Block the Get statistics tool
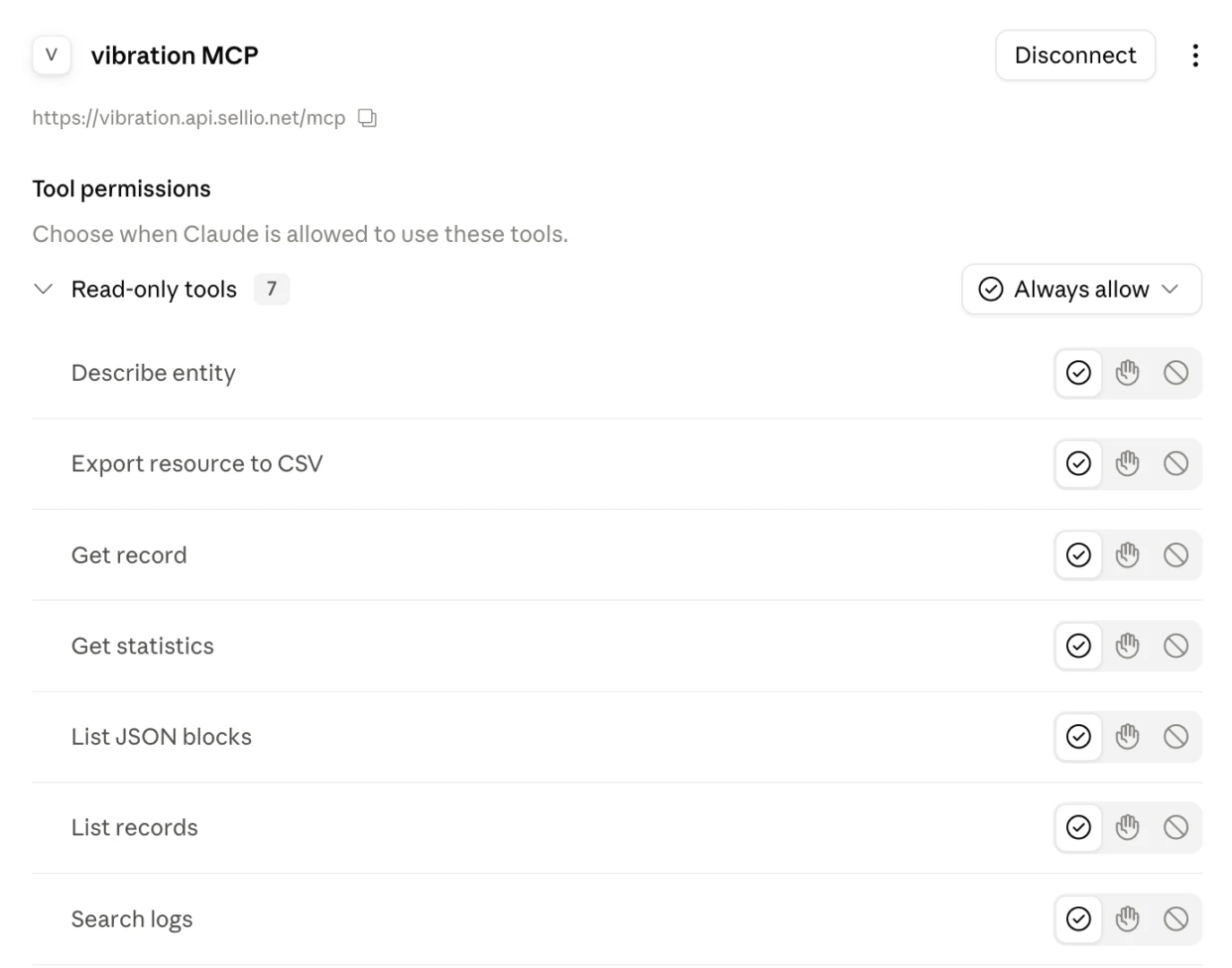Screen dimensions: 1232x968 (x=1176, y=646)
